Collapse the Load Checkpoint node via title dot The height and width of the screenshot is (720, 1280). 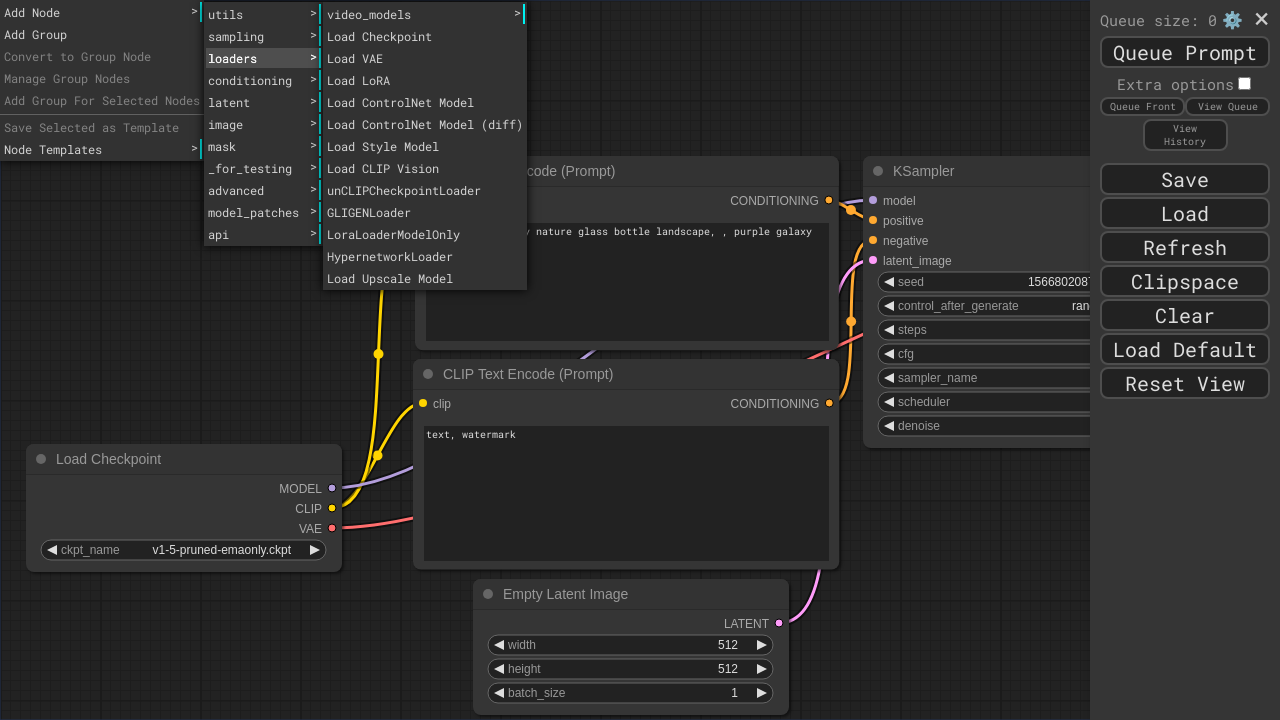click(41, 459)
